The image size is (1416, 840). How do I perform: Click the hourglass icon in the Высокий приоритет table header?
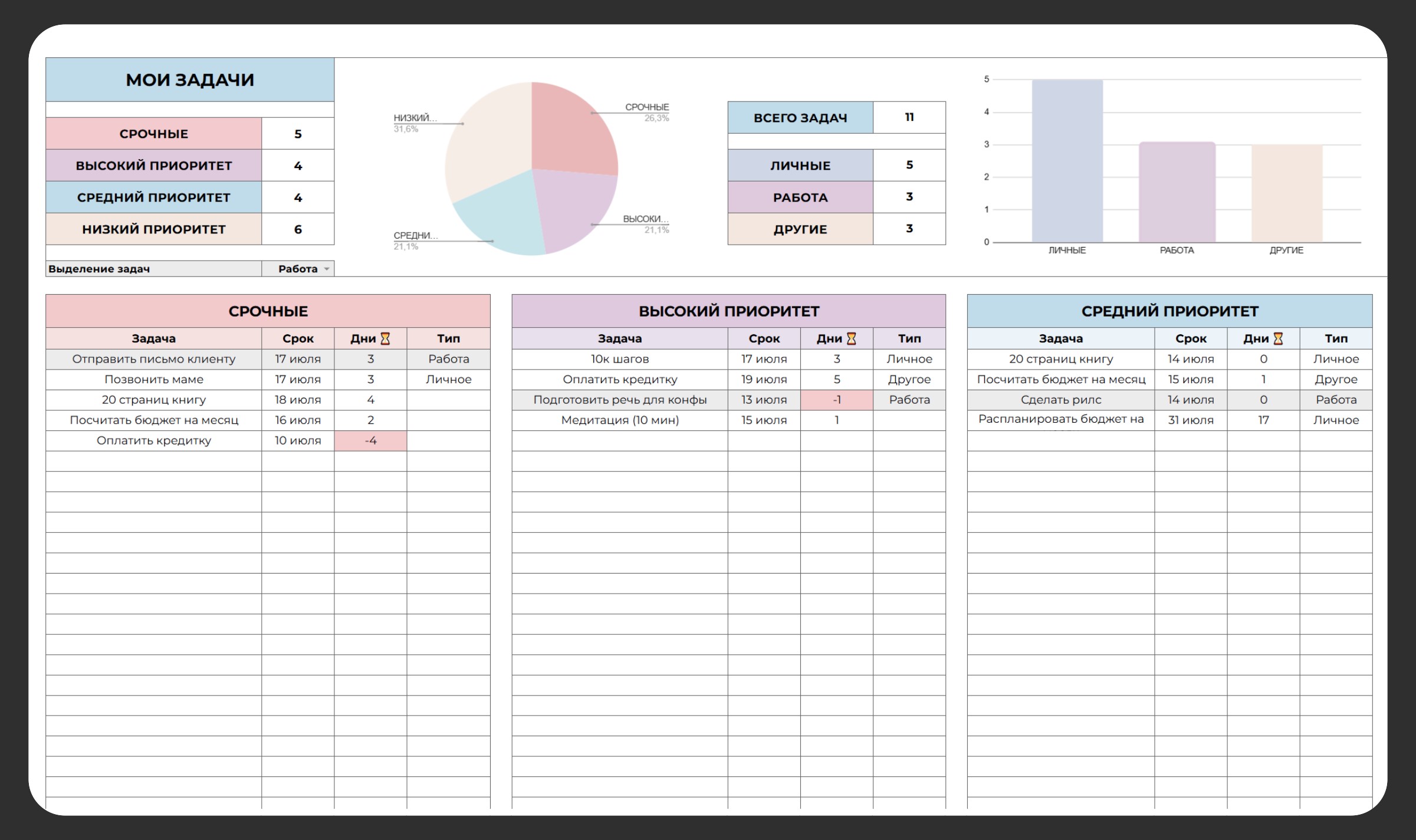tap(851, 338)
